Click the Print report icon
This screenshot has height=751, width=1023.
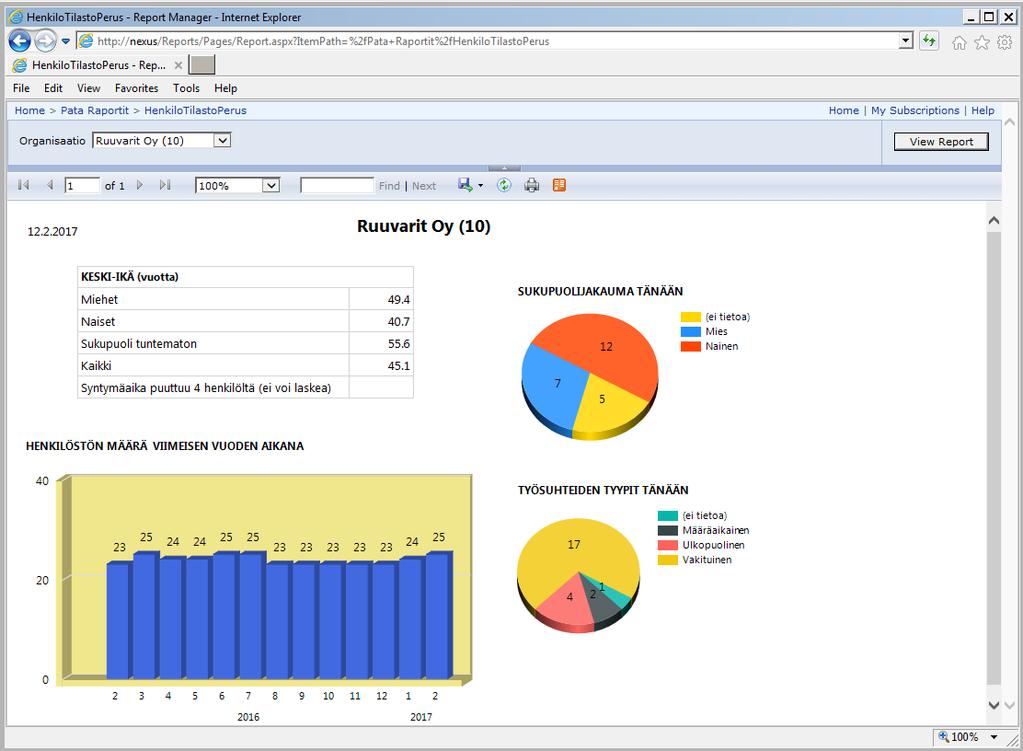point(532,185)
